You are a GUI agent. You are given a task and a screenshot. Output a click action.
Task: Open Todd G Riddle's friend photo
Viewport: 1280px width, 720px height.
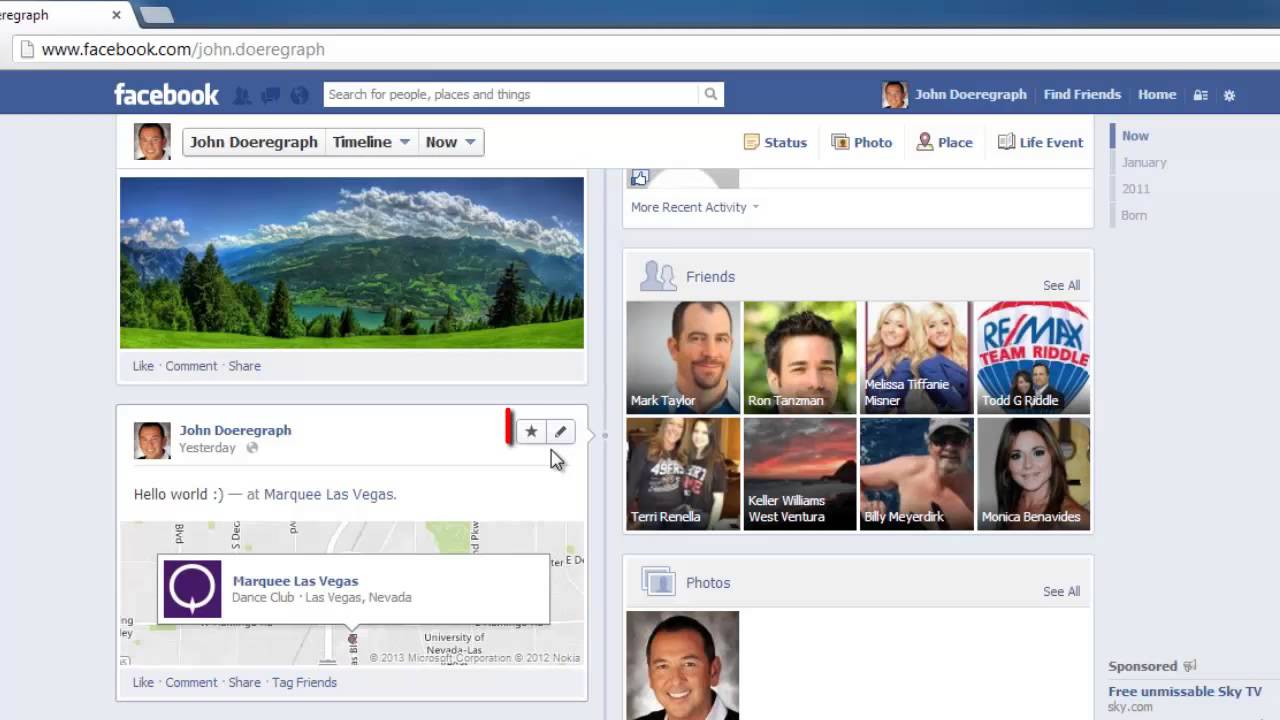[x=1033, y=357]
